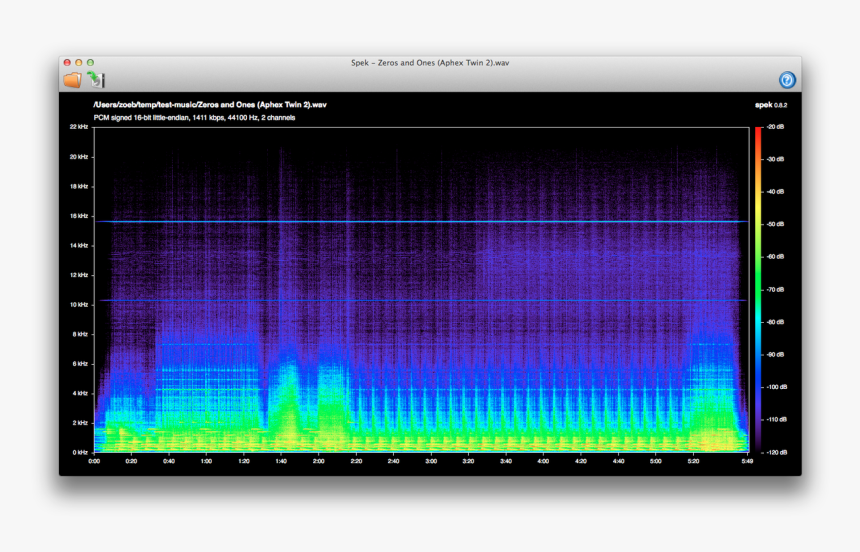The width and height of the screenshot is (860, 552).
Task: Click the '5:49' end time label
Action: pos(747,461)
